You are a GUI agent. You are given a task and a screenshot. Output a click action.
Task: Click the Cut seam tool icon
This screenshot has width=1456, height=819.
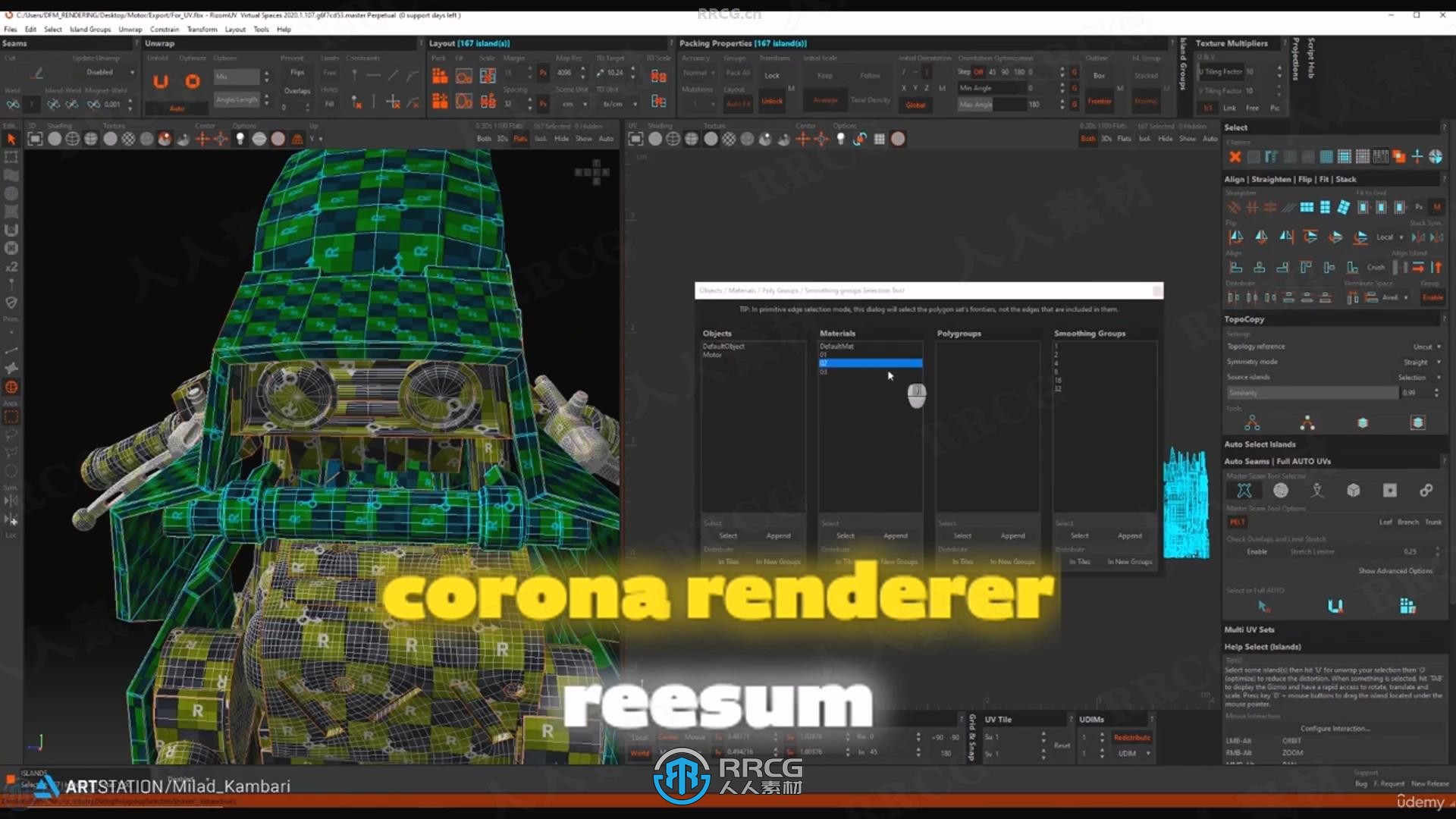tap(37, 74)
